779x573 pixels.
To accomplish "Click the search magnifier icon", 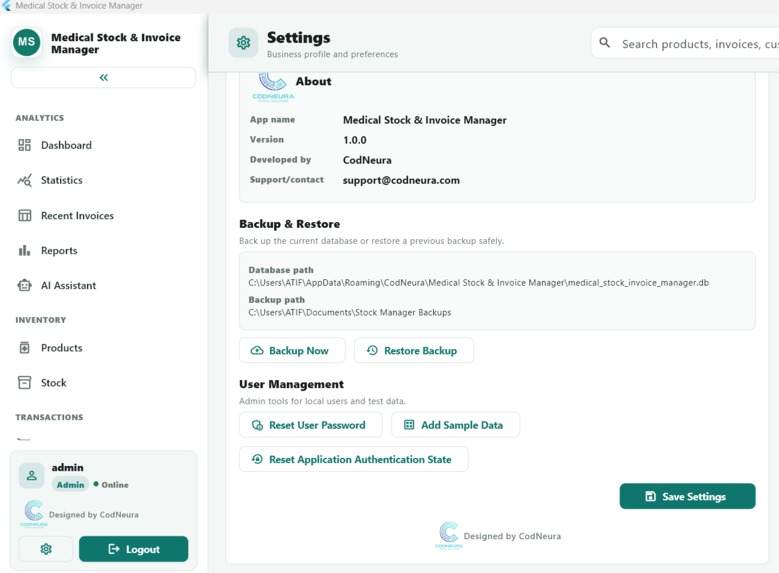I will [605, 43].
